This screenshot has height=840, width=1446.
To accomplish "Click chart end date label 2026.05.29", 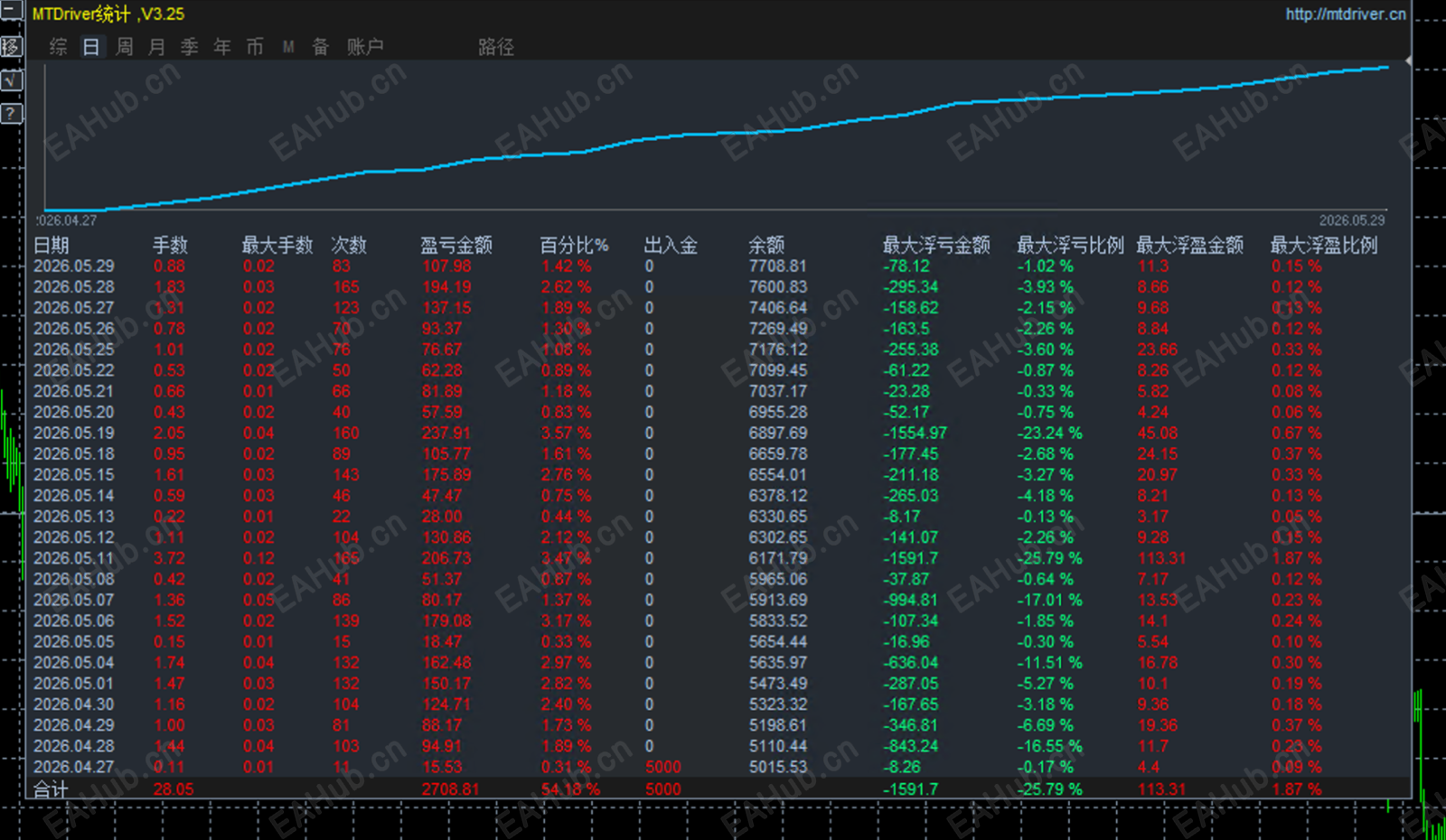I will tap(1352, 220).
